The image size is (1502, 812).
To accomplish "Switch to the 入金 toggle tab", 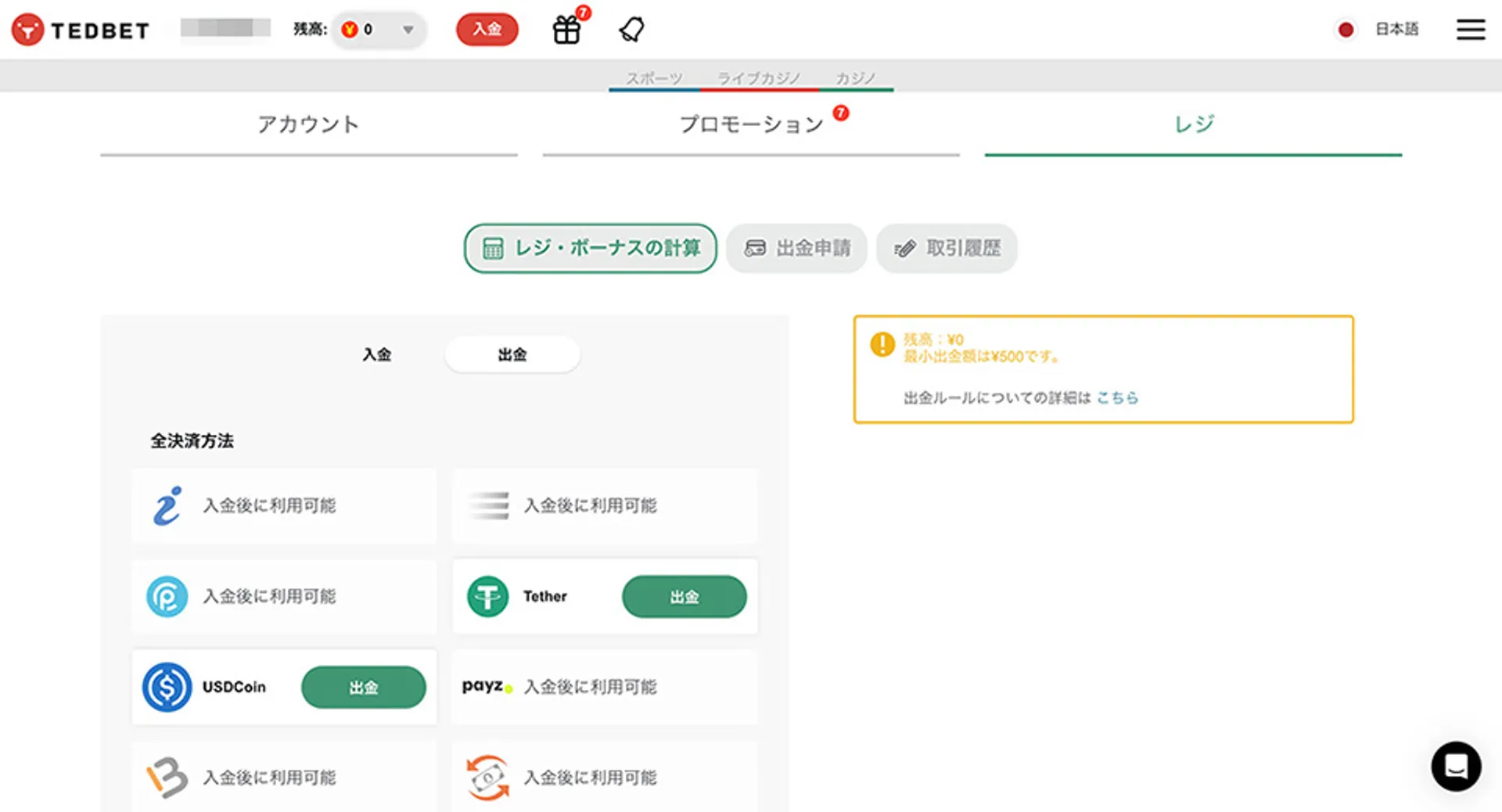I will (x=377, y=354).
